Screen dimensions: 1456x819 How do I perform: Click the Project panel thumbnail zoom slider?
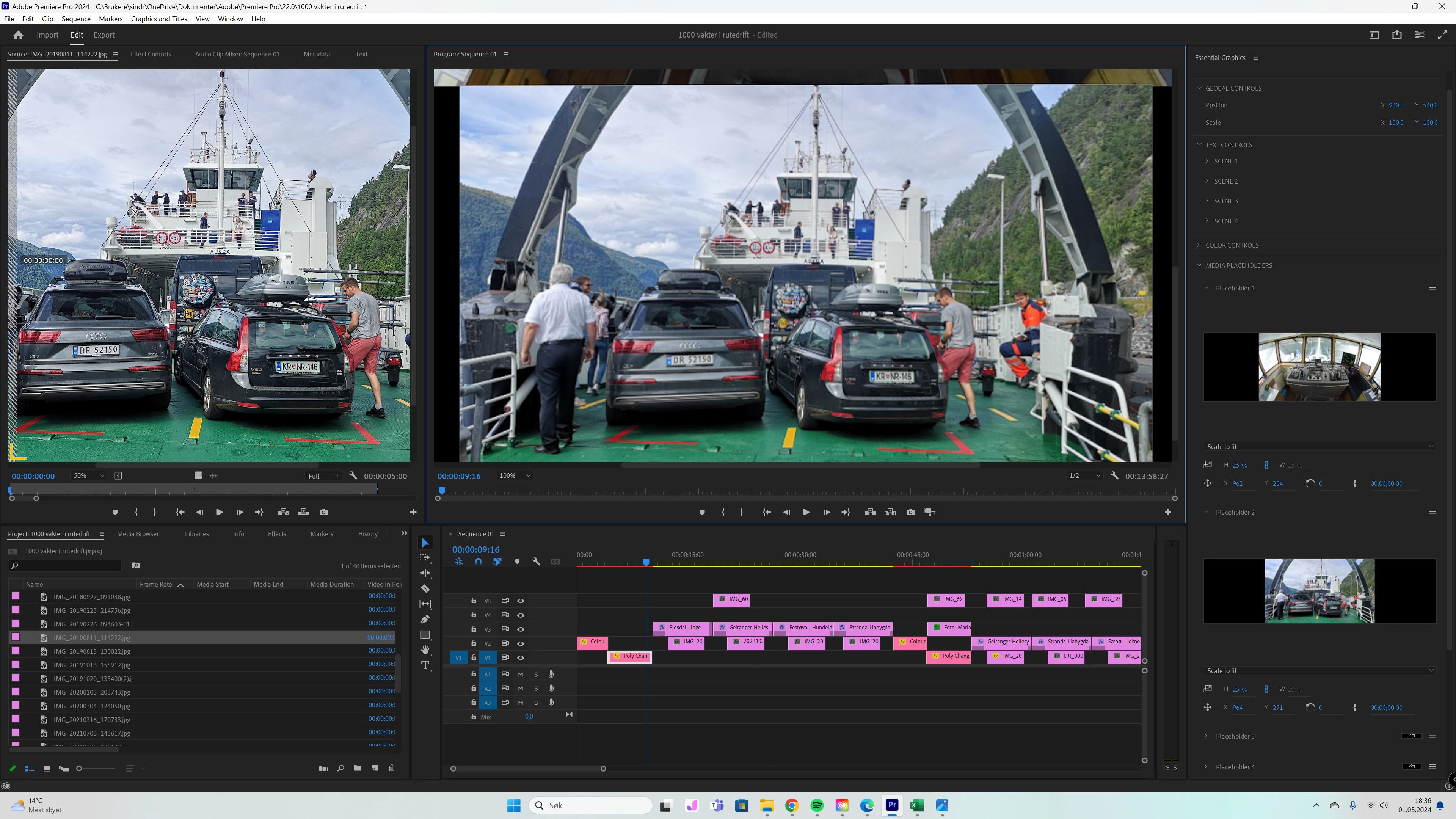(x=80, y=768)
